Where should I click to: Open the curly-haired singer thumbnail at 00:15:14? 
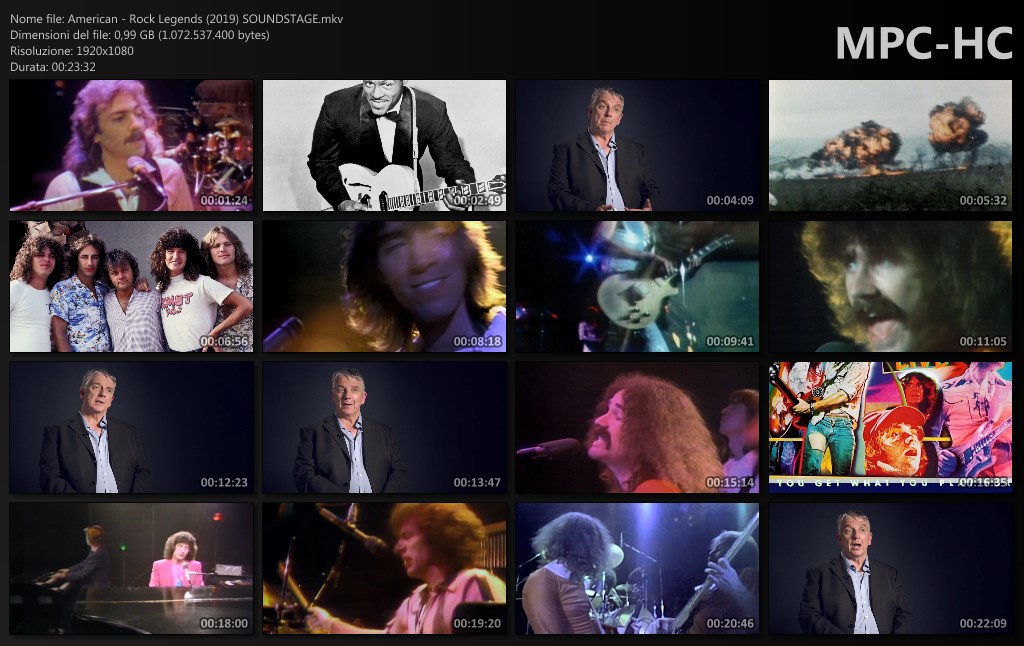(637, 428)
